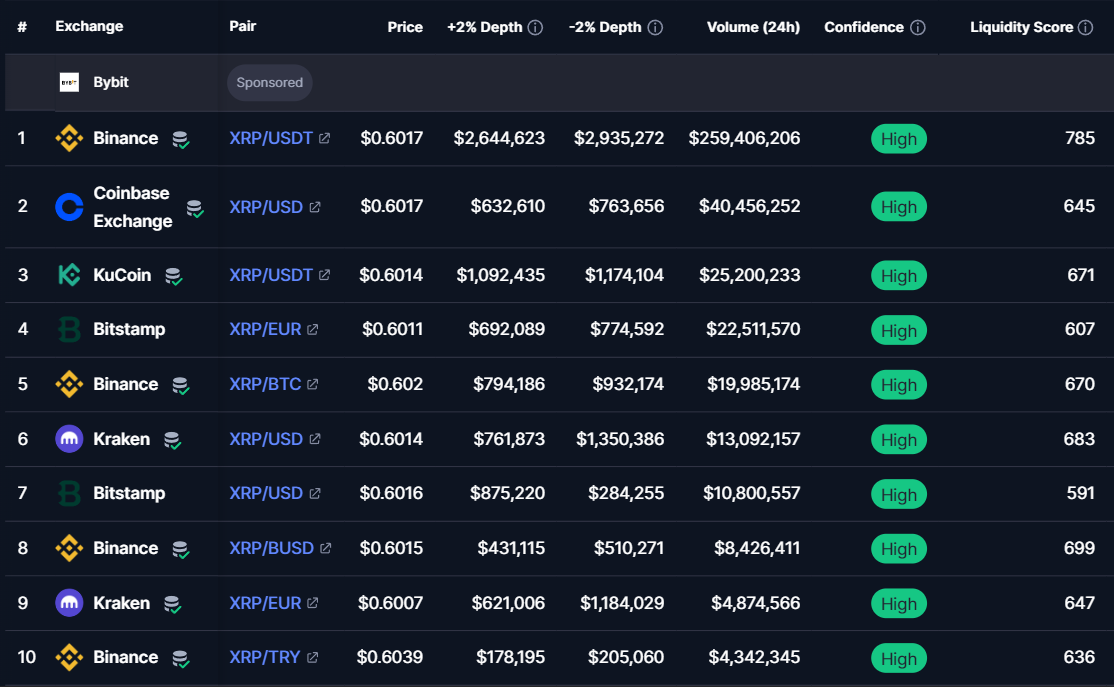Image resolution: width=1114 pixels, height=687 pixels.
Task: Click the Binance logo in the XRP/BUSD row
Action: [69, 548]
